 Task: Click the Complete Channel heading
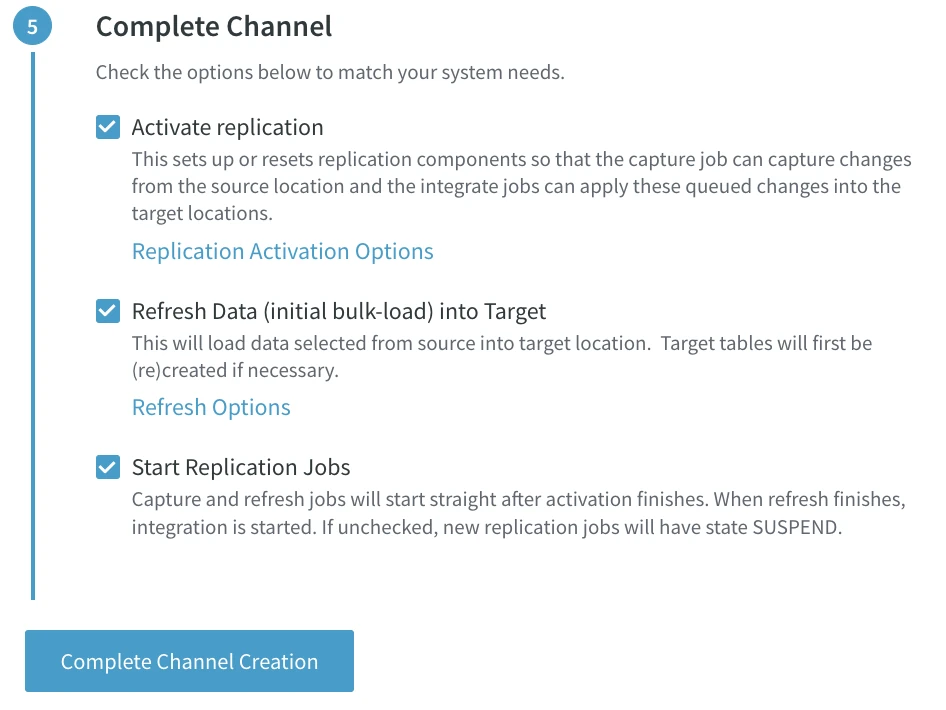213,26
